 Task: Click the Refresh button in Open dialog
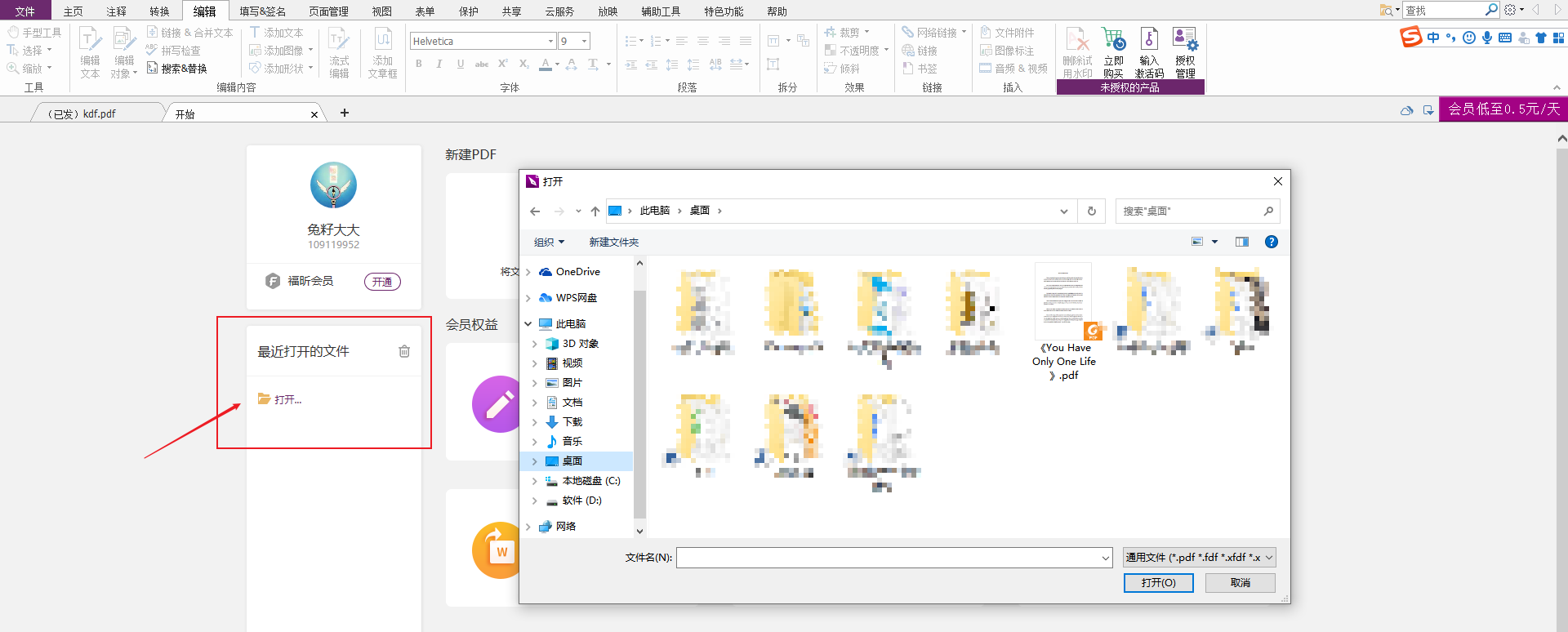click(x=1092, y=211)
